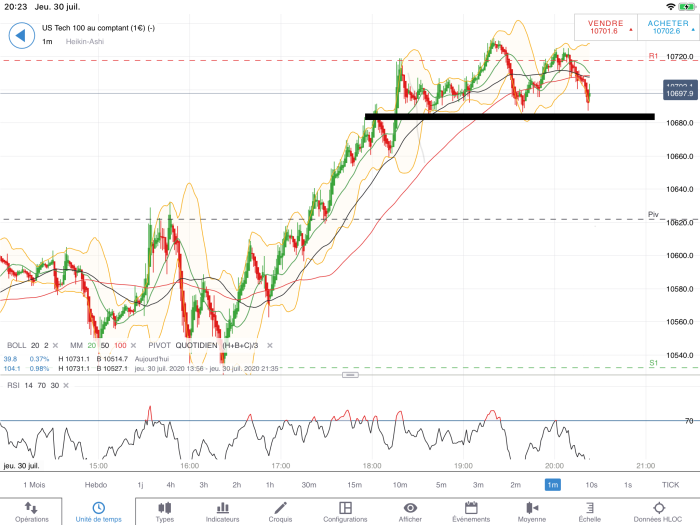This screenshot has height=525, width=700.
Task: Select the 5m time unit
Action: pos(441,485)
